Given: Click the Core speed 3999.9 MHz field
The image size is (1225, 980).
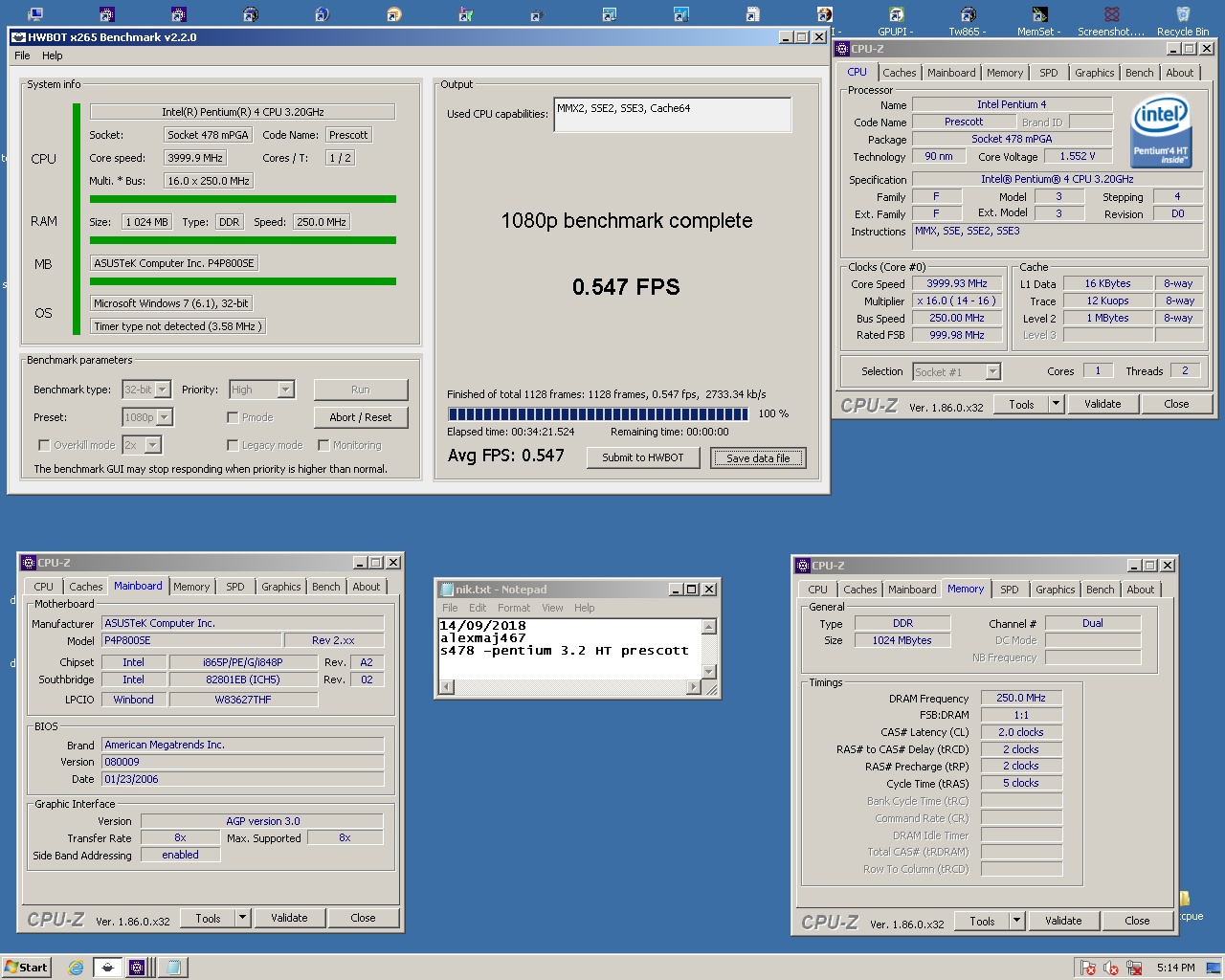Looking at the screenshot, I should pyautogui.click(x=195, y=158).
